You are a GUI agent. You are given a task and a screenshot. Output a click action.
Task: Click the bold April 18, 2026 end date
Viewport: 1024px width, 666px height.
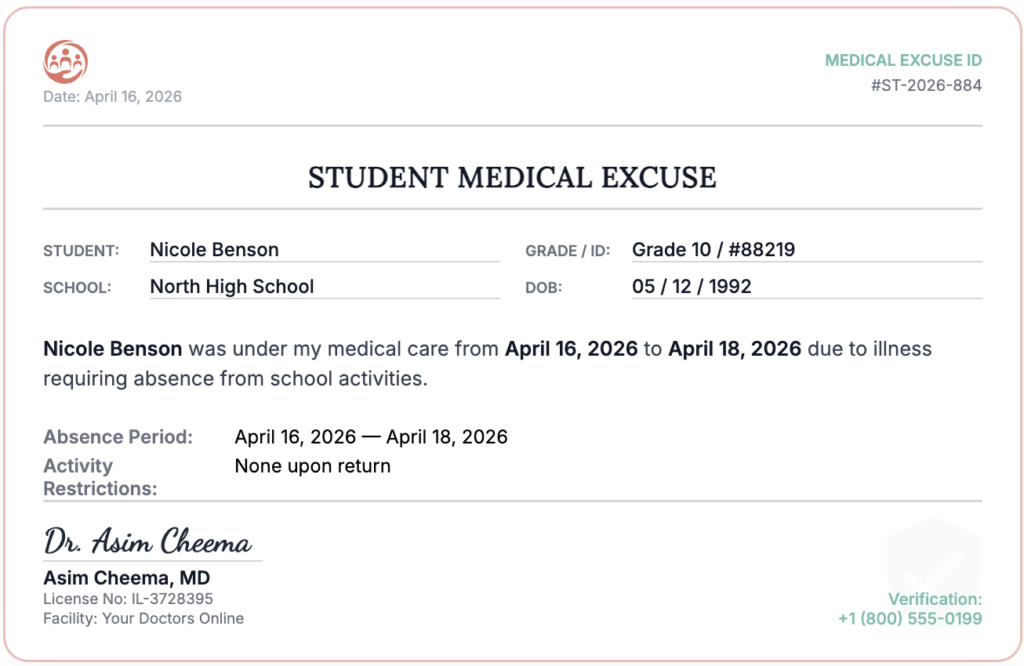coord(734,349)
